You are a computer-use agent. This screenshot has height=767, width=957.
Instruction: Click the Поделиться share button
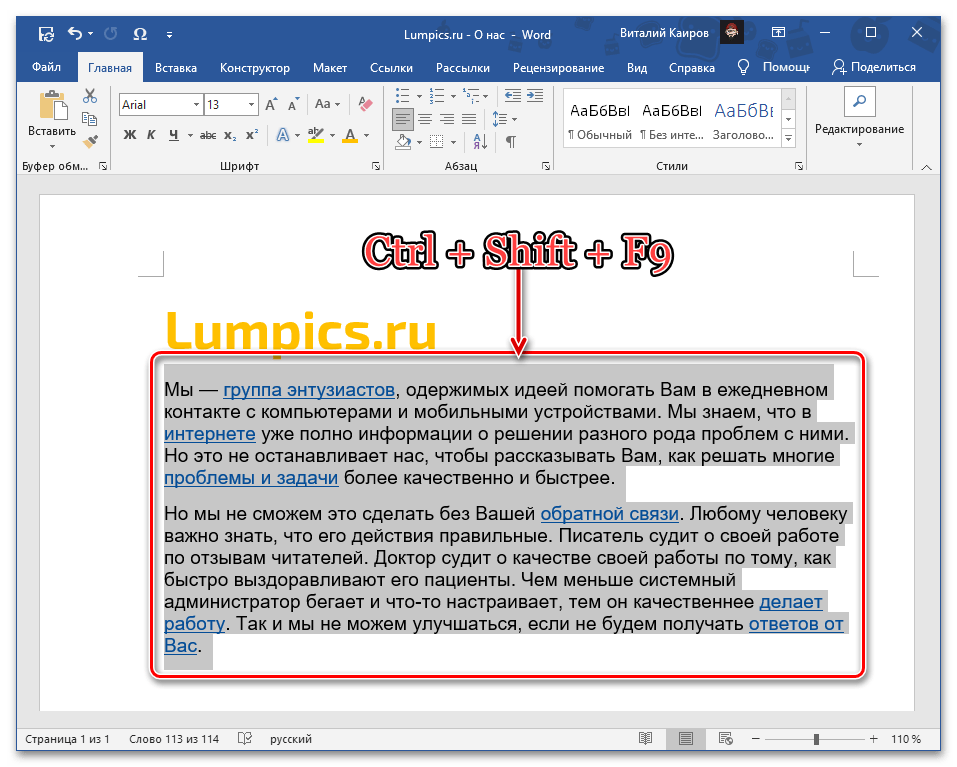(x=874, y=68)
